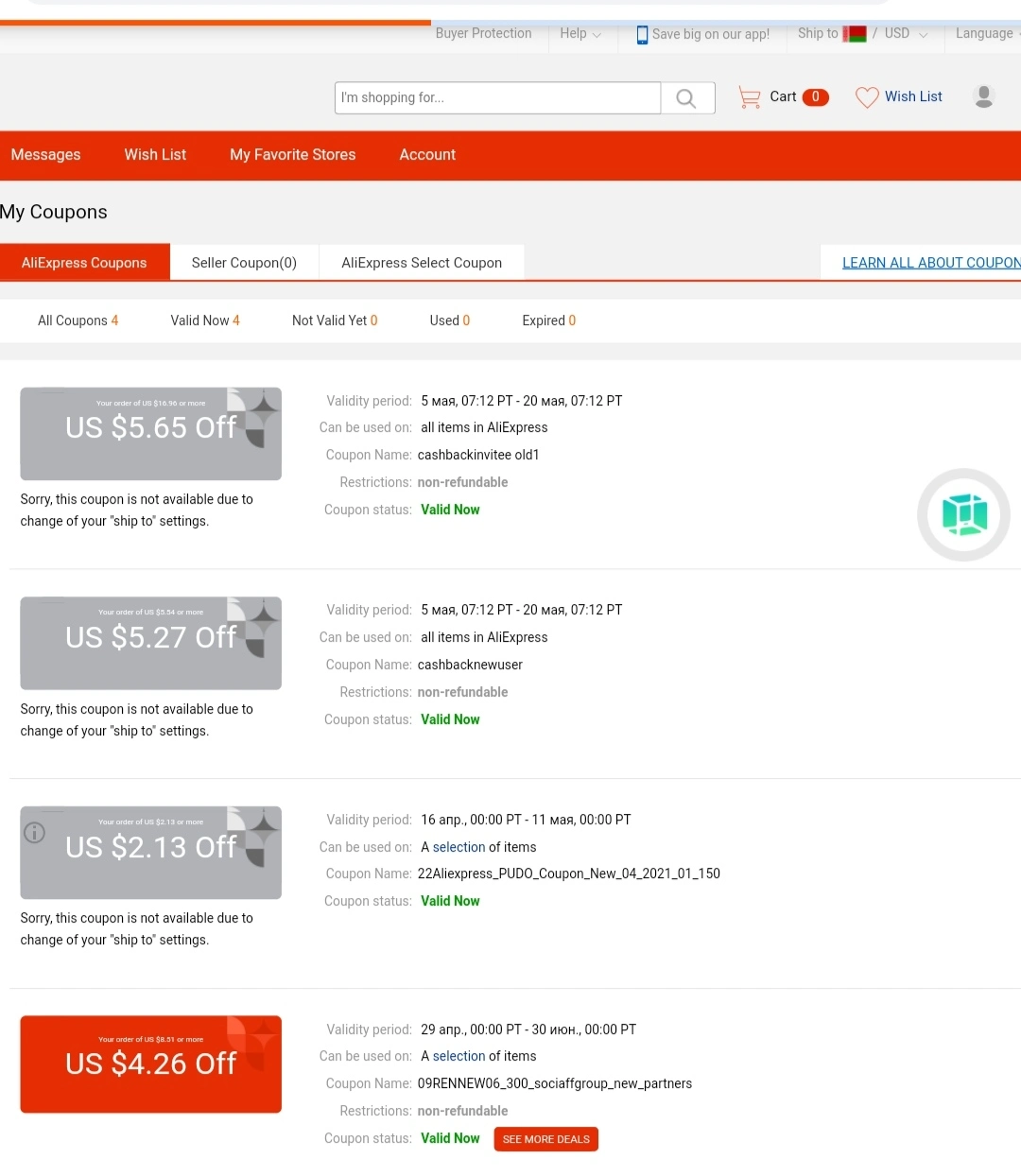The image size is (1021, 1176).
Task: Click the Wish List text link near cart
Action: coord(913,96)
